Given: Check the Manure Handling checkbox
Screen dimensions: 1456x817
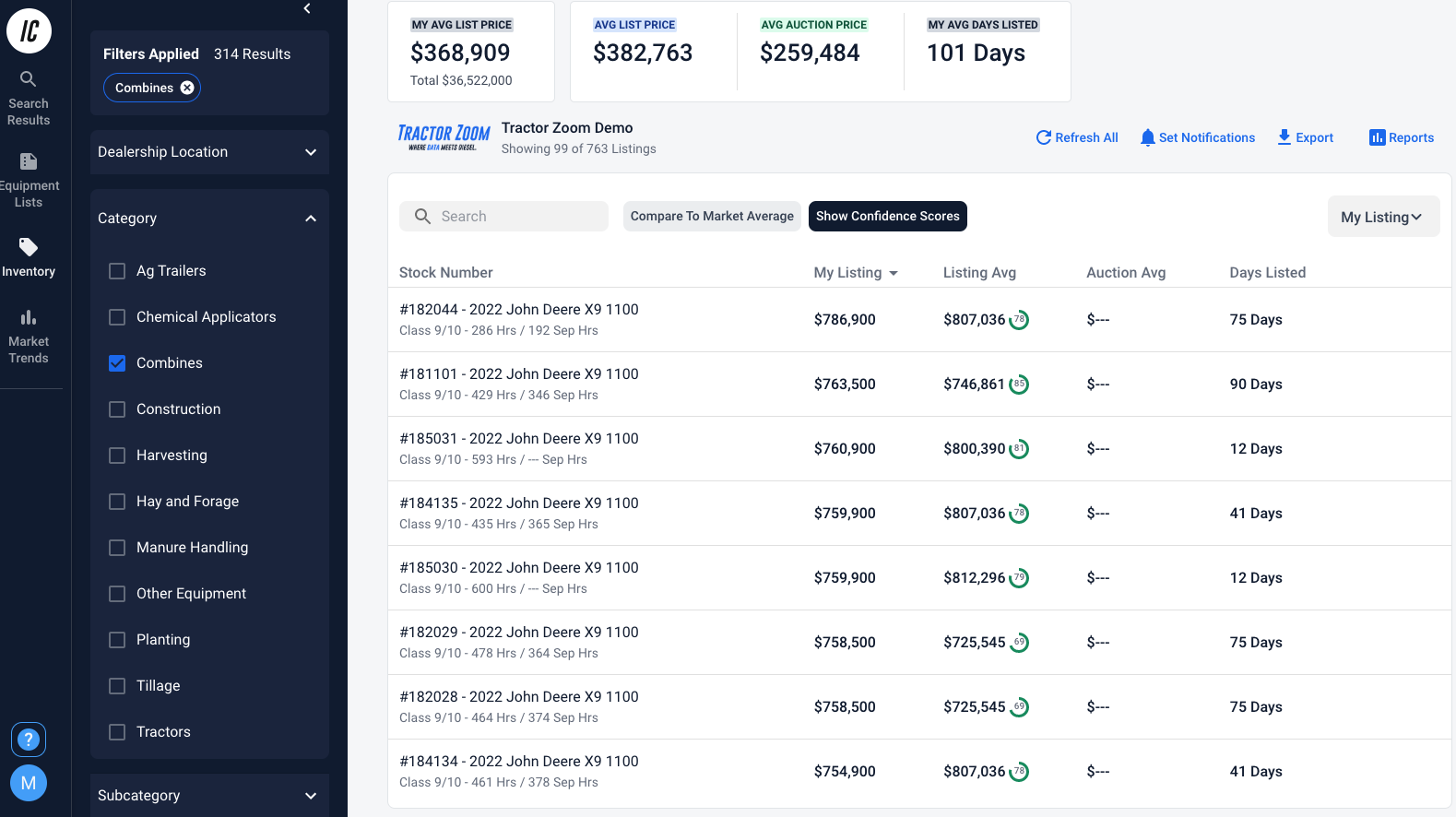Looking at the screenshot, I should point(117,548).
